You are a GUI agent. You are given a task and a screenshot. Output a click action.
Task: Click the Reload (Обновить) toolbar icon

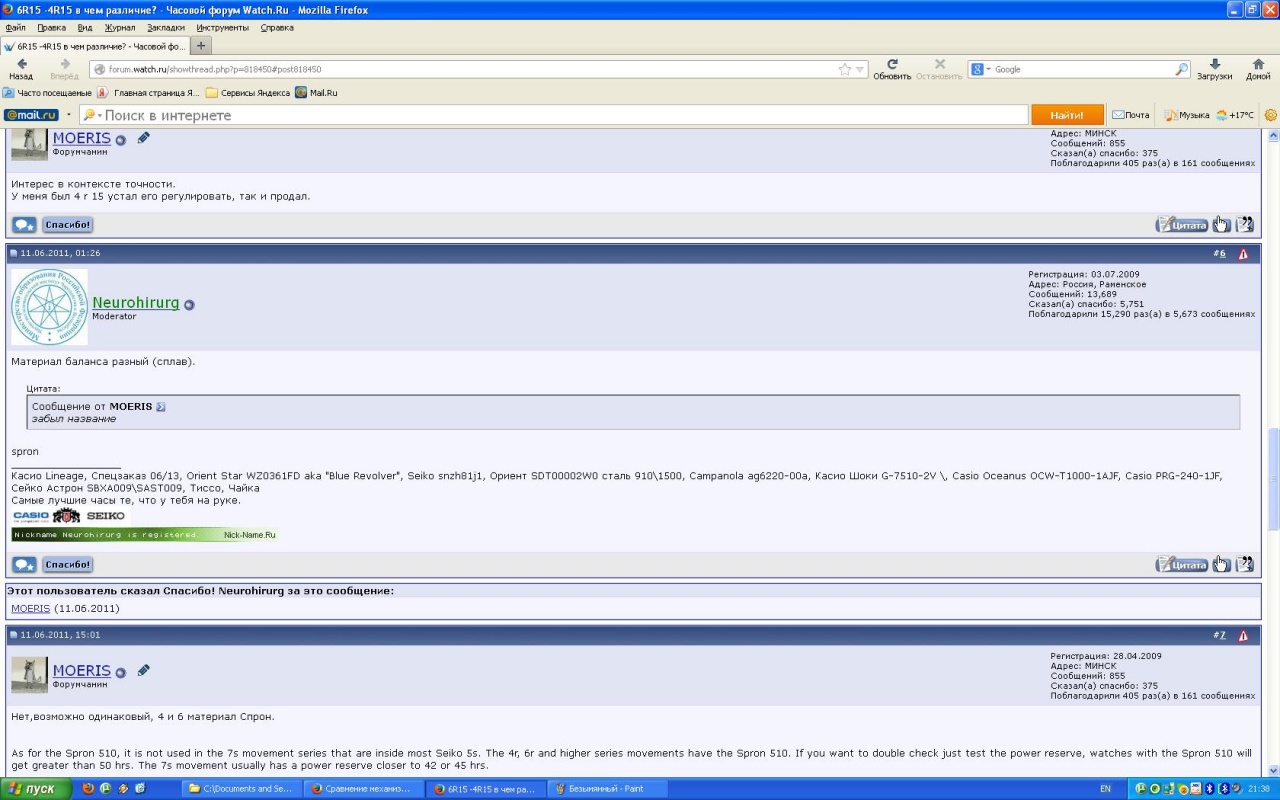(x=891, y=64)
